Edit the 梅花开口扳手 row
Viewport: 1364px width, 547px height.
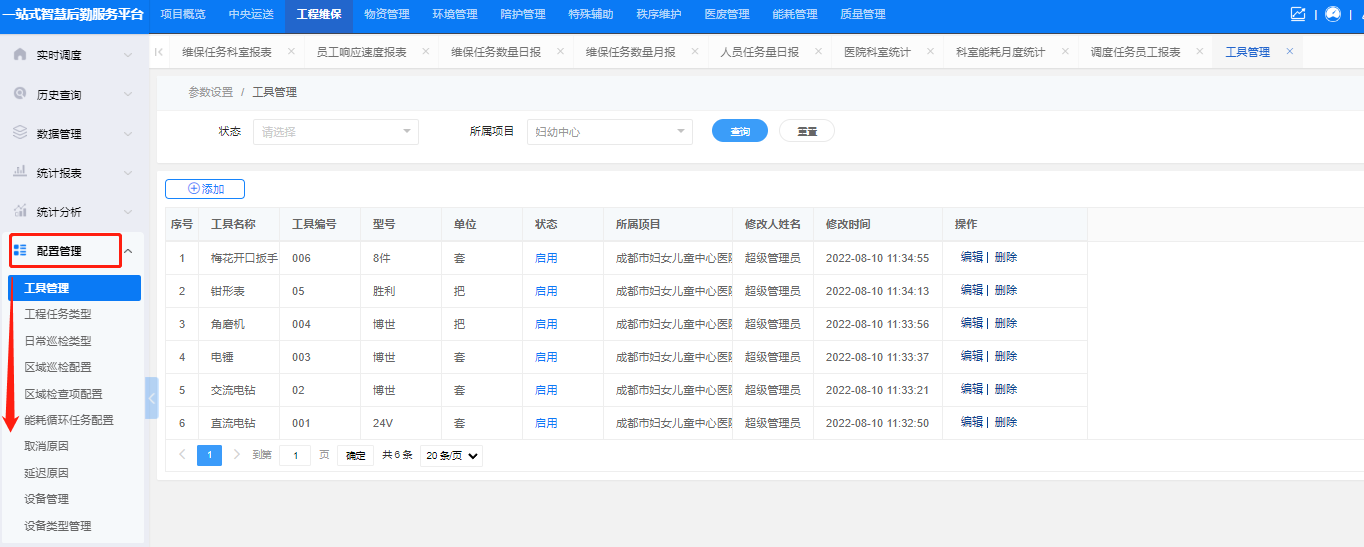pyautogui.click(x=971, y=257)
